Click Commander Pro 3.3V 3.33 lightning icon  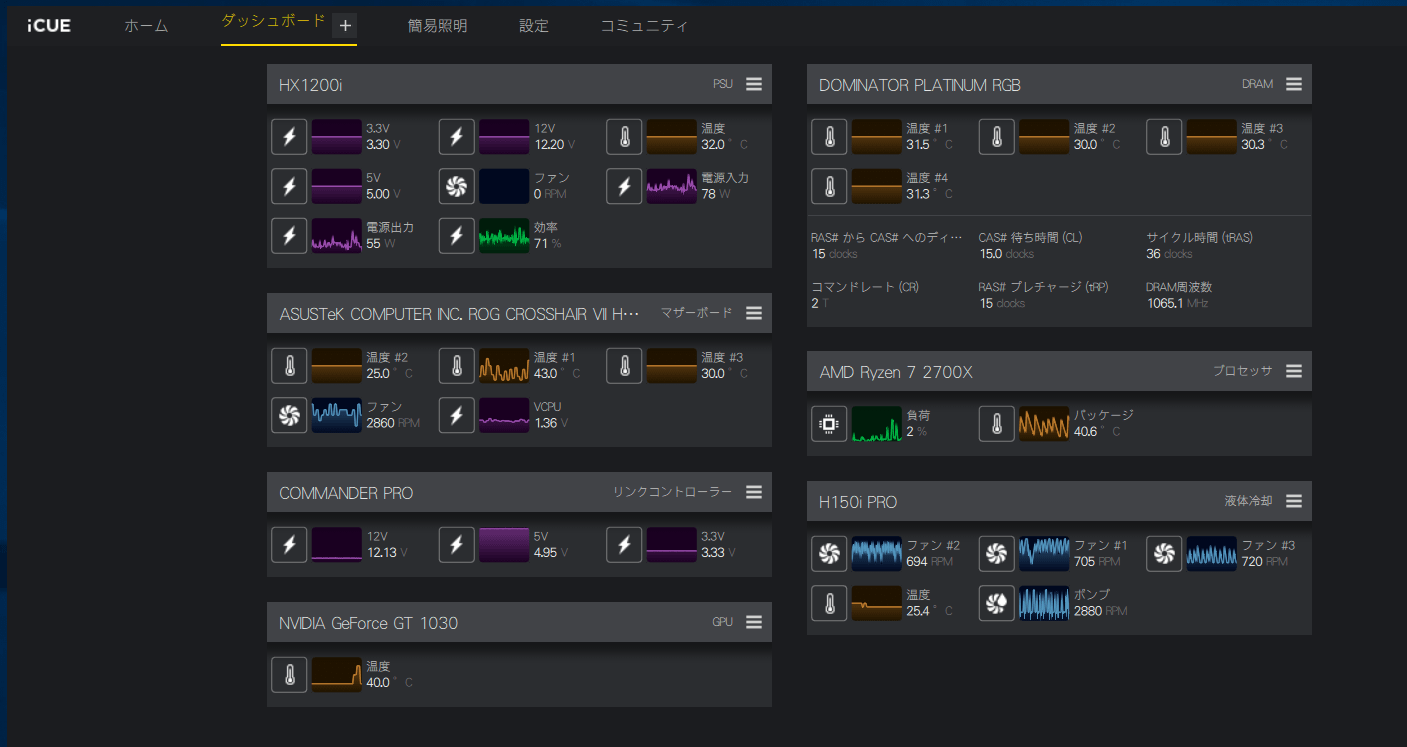click(624, 545)
